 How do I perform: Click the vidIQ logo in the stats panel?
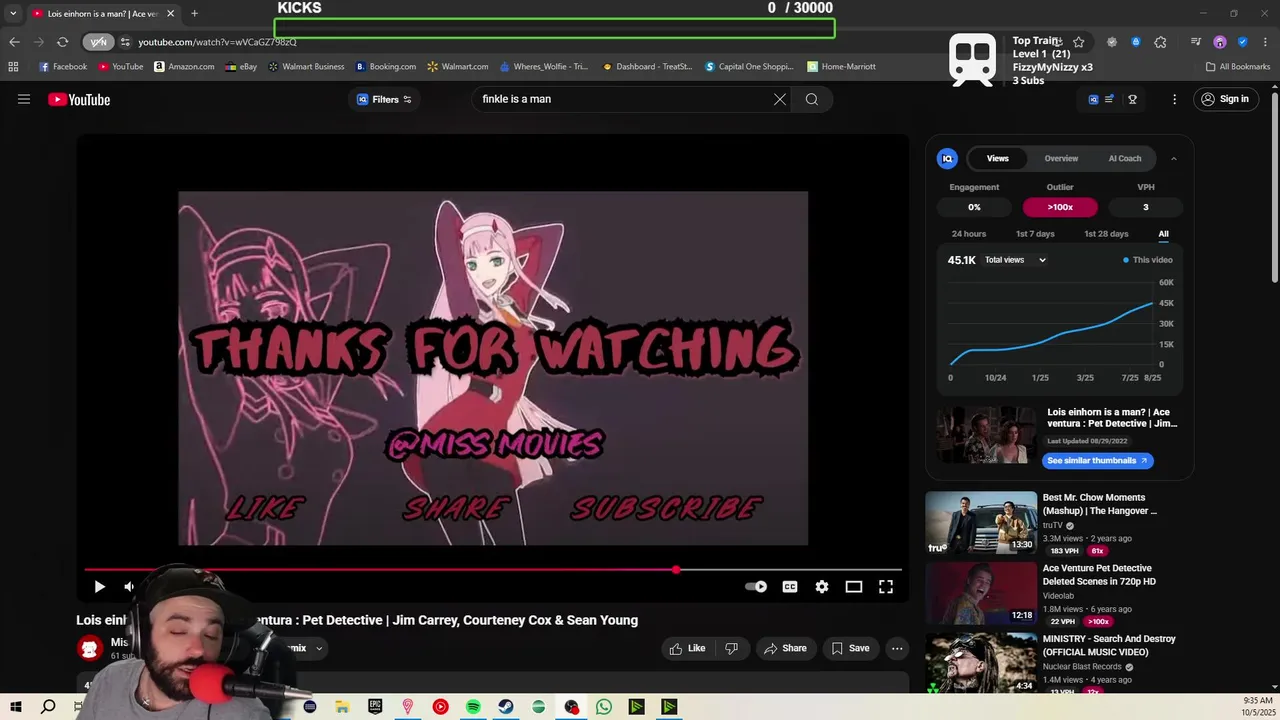pyautogui.click(x=947, y=158)
